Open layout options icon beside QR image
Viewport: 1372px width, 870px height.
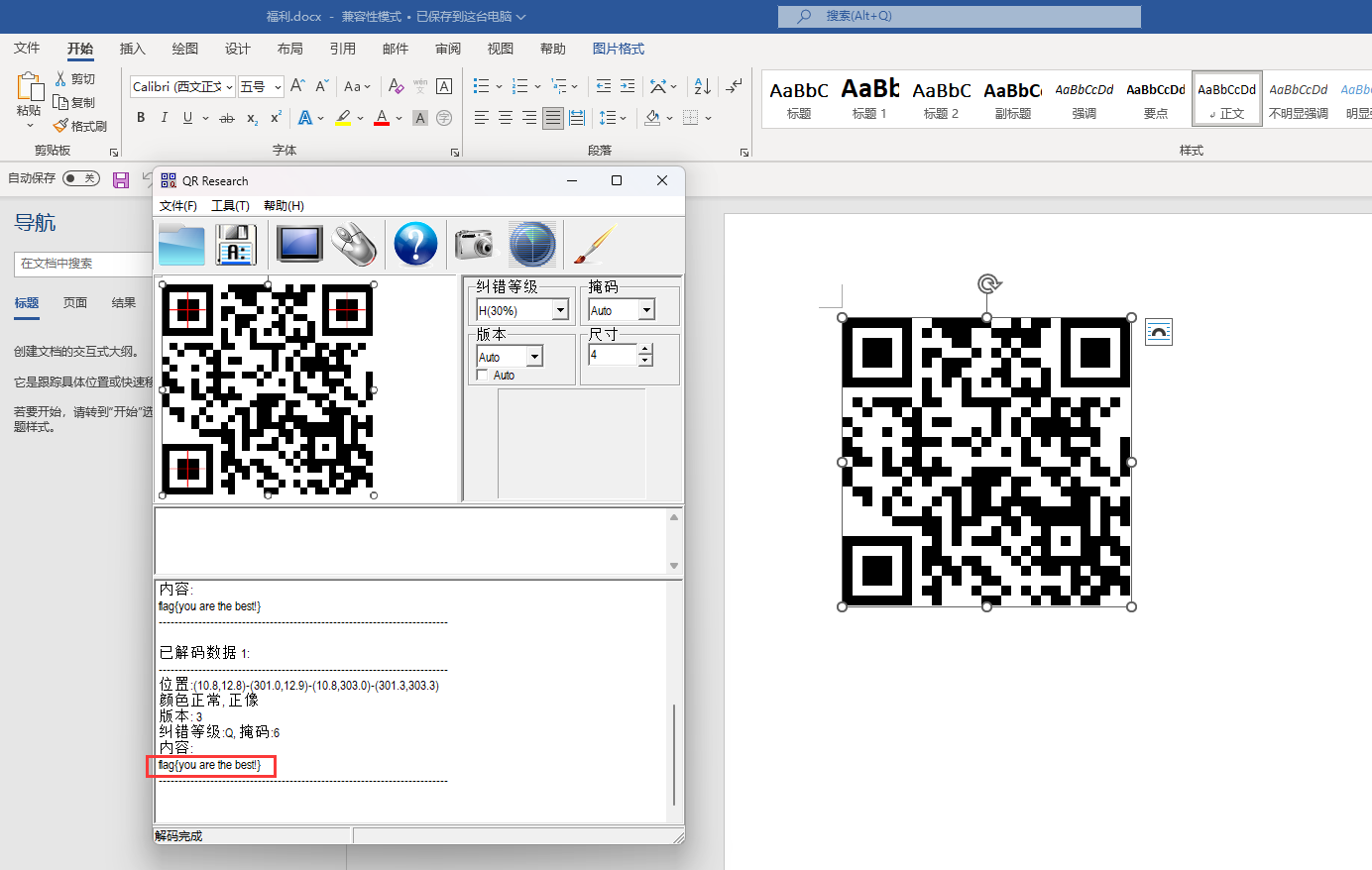pos(1159,332)
